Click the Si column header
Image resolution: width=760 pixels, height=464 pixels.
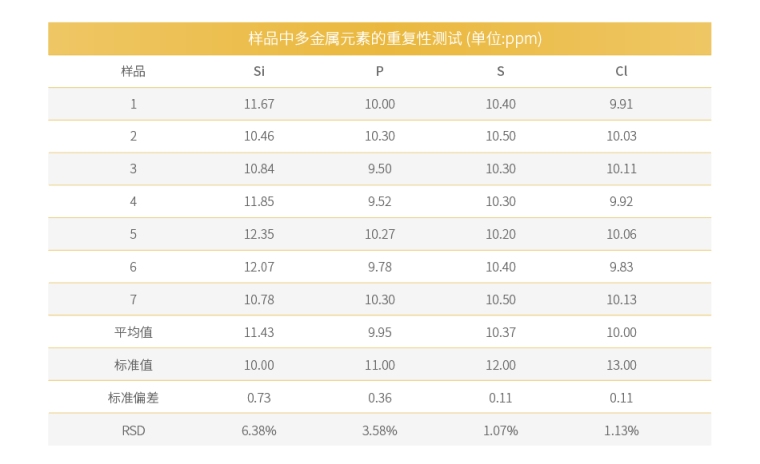tap(259, 71)
